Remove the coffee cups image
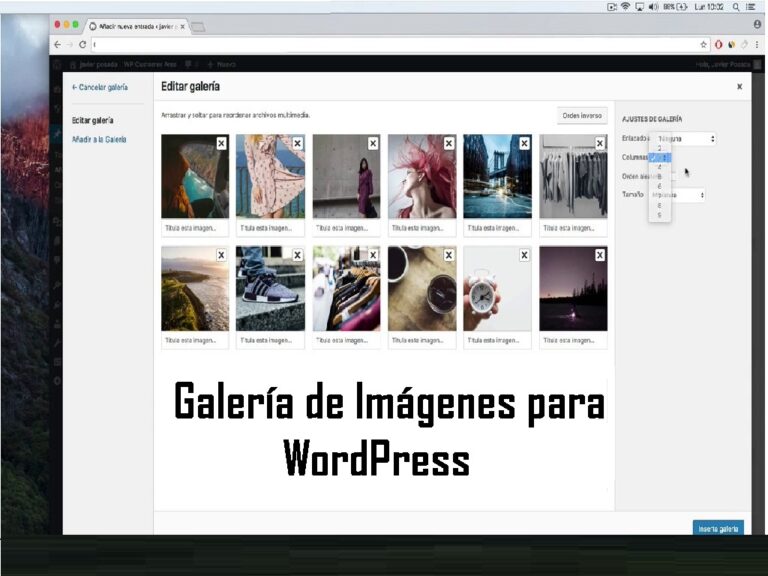This screenshot has width=768, height=576. pos(449,255)
